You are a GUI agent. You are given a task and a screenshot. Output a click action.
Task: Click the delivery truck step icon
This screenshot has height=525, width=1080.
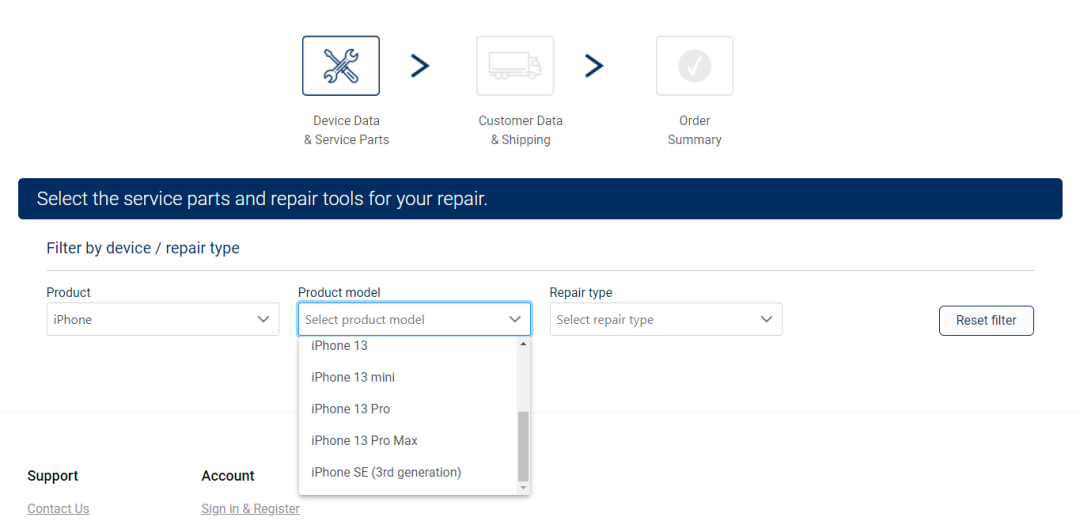click(514, 66)
